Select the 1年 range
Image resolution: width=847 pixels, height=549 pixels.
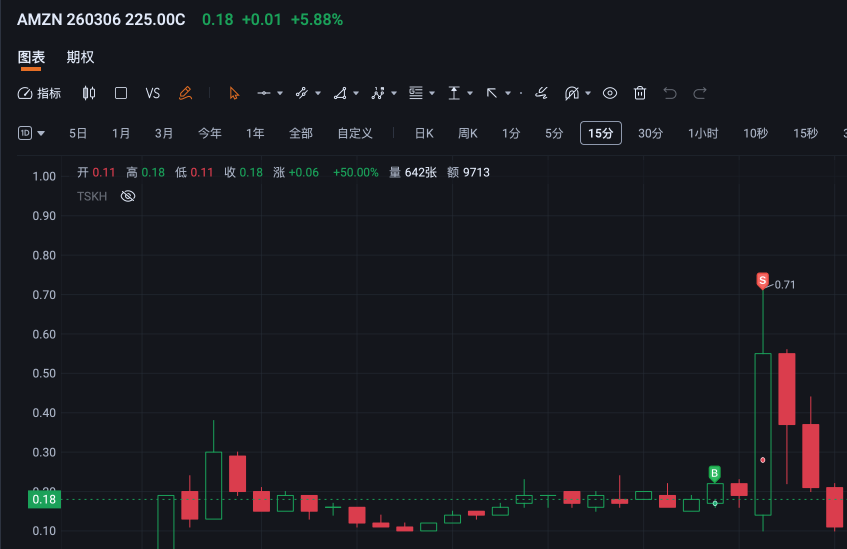click(255, 133)
